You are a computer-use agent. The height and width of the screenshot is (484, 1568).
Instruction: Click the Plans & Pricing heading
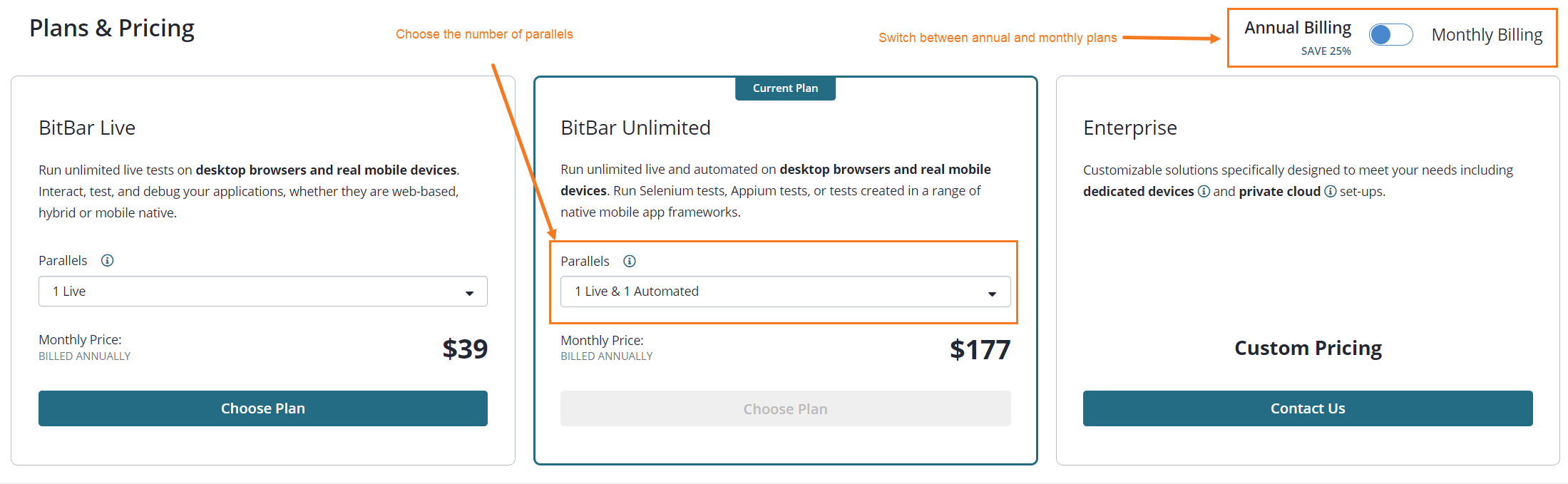(111, 28)
